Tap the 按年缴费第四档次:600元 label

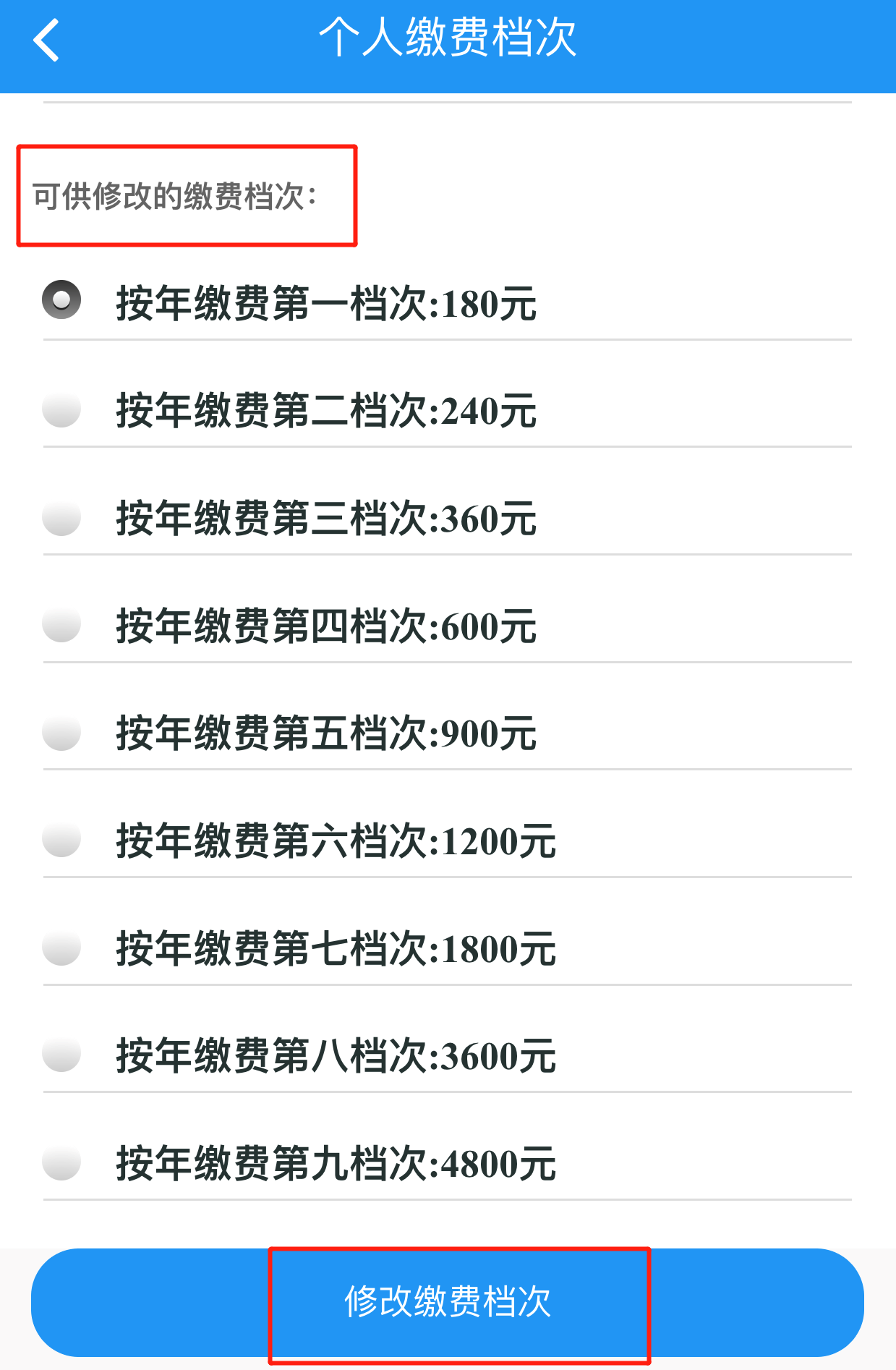326,626
